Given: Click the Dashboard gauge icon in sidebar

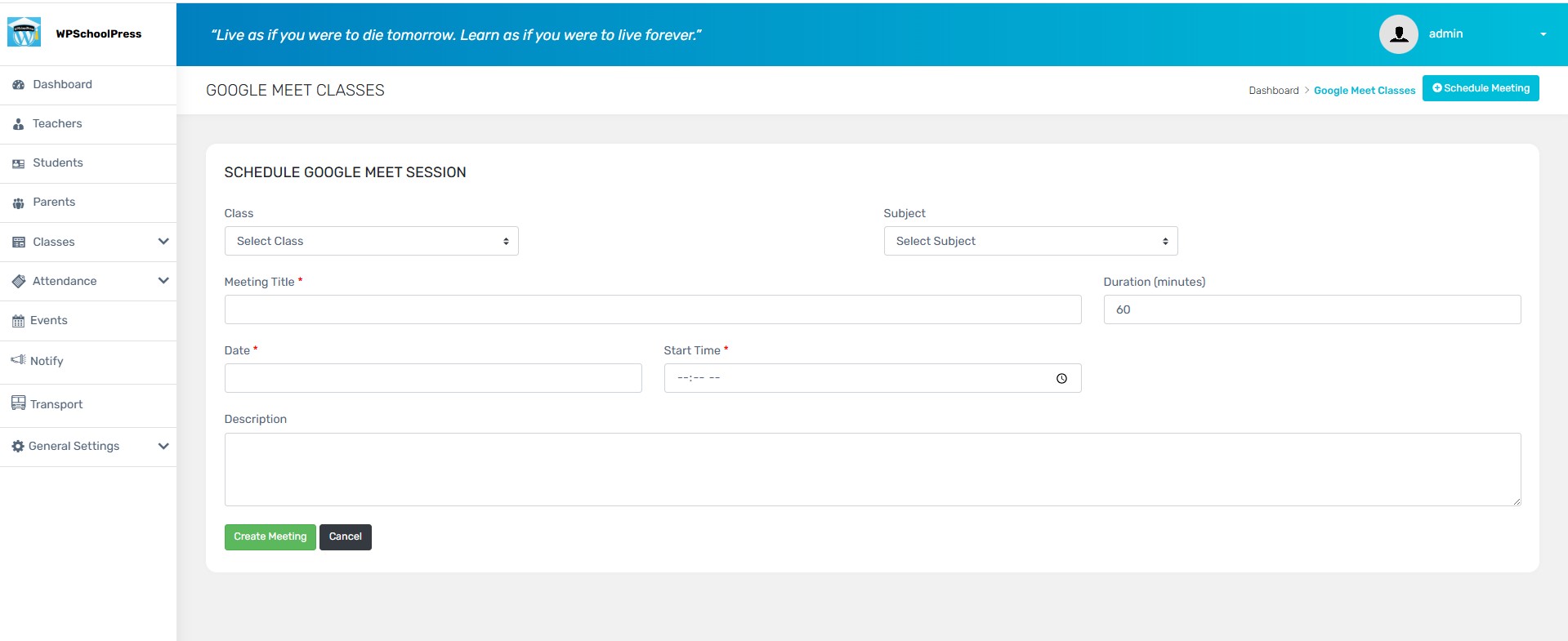Looking at the screenshot, I should 18,85.
